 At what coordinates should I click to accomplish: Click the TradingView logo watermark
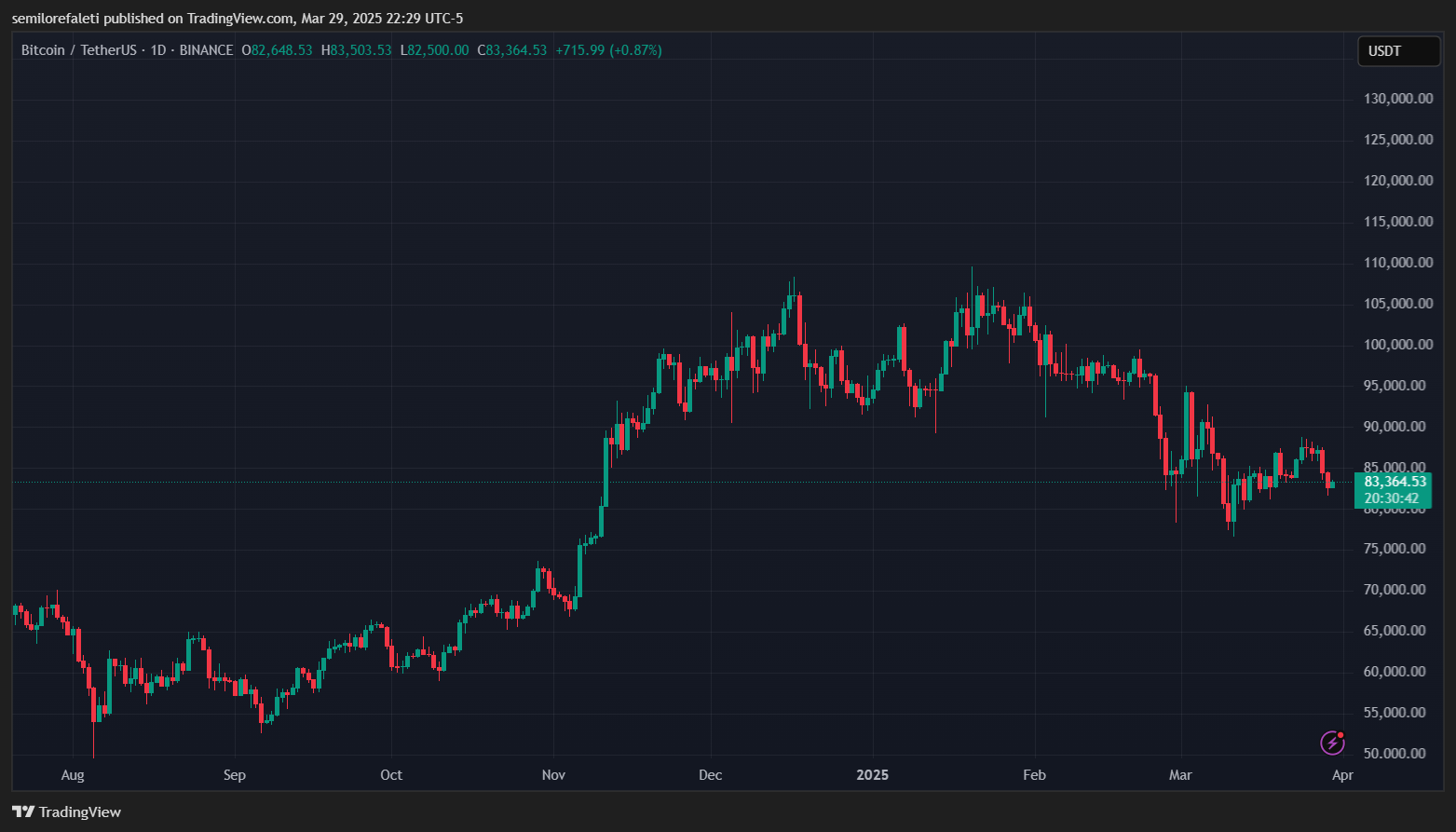point(25,812)
